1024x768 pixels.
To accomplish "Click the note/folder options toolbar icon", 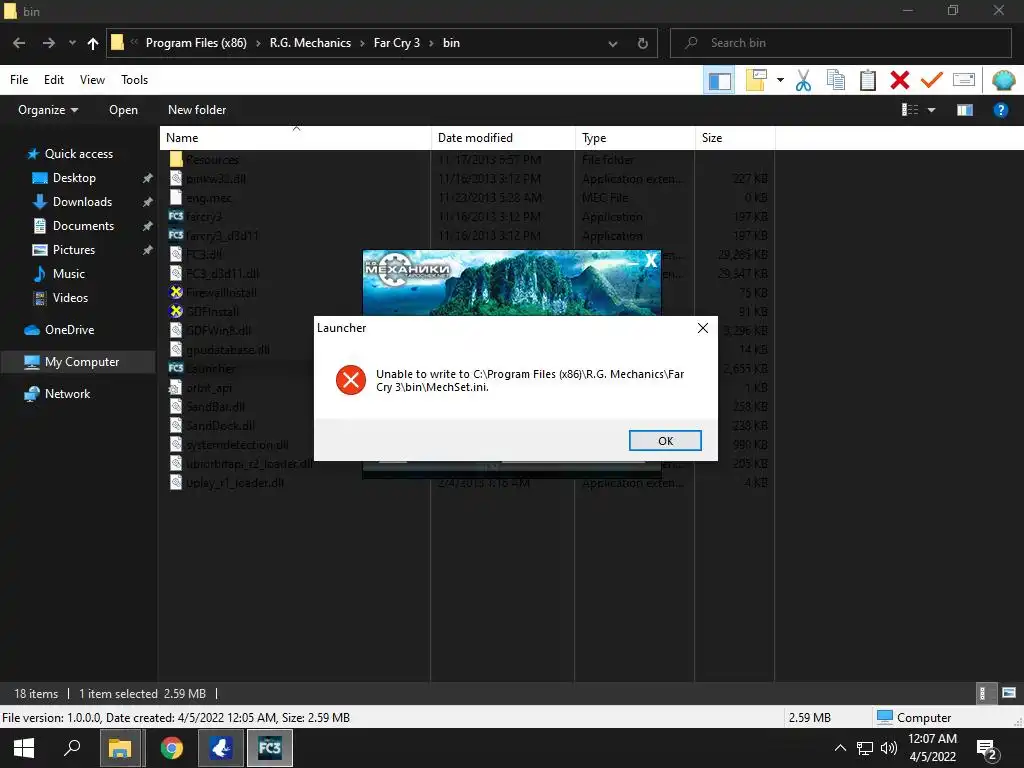I will point(756,80).
